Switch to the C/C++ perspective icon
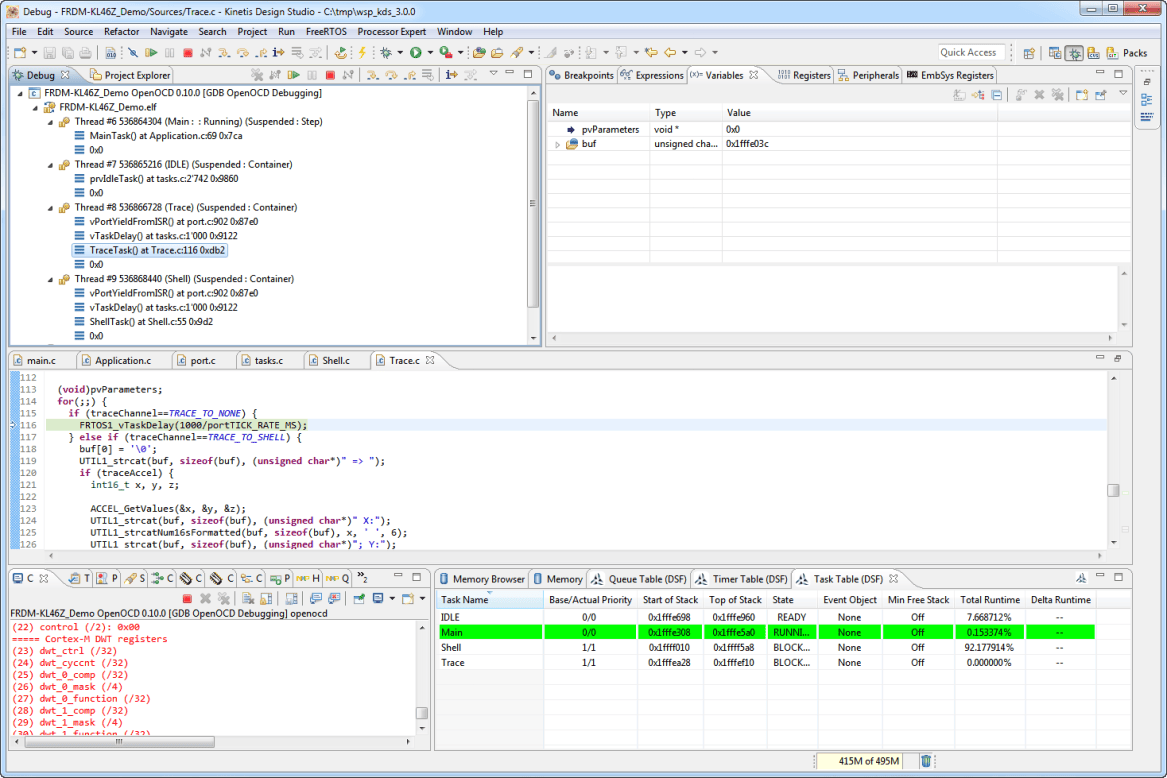 click(x=1055, y=53)
